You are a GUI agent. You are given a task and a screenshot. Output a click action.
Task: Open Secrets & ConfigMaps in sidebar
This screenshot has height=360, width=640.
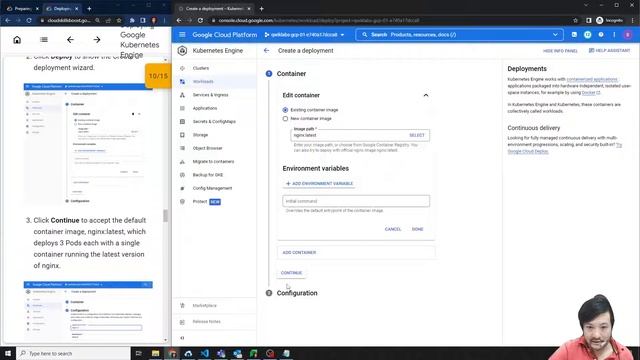pyautogui.click(x=214, y=122)
